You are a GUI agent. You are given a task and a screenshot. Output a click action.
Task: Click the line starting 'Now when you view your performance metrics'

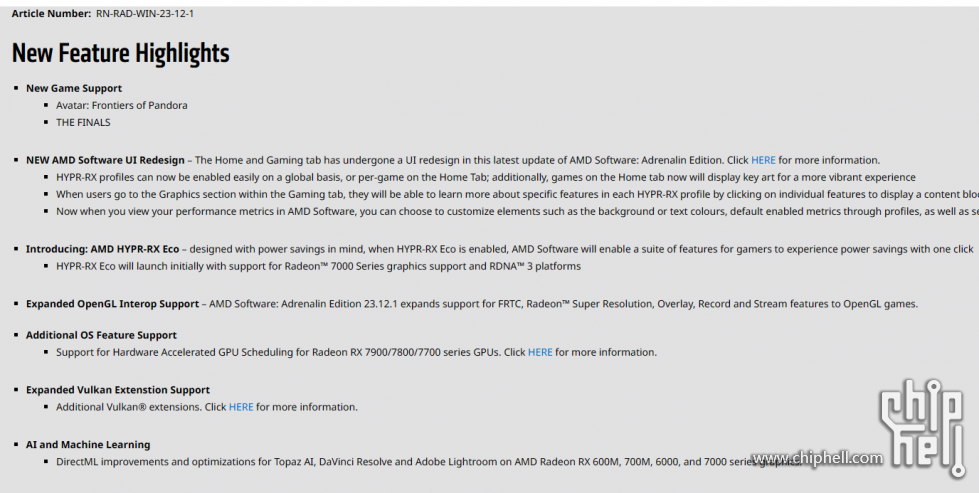pyautogui.click(x=518, y=212)
